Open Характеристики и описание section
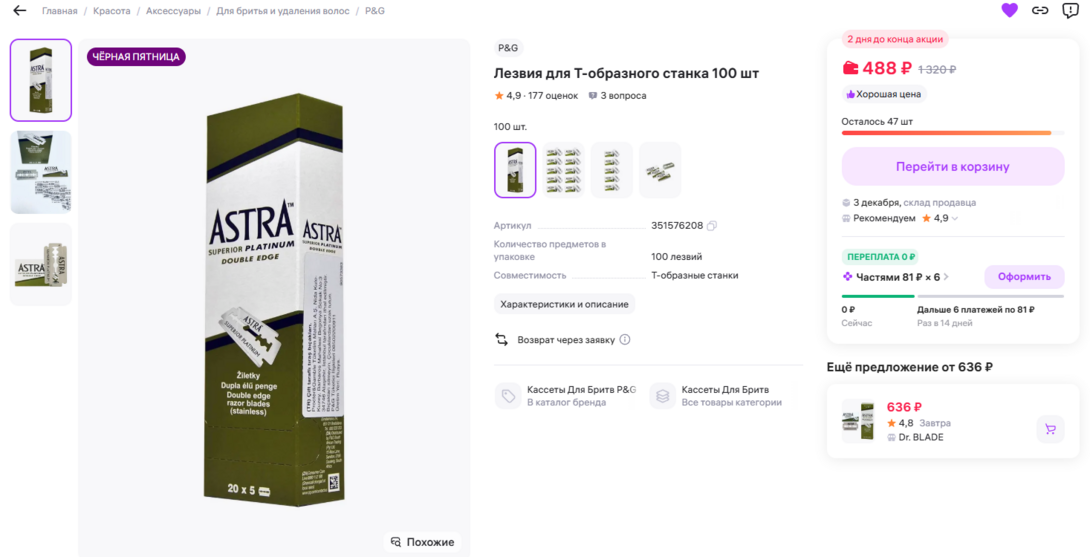1090x557 pixels. (564, 304)
